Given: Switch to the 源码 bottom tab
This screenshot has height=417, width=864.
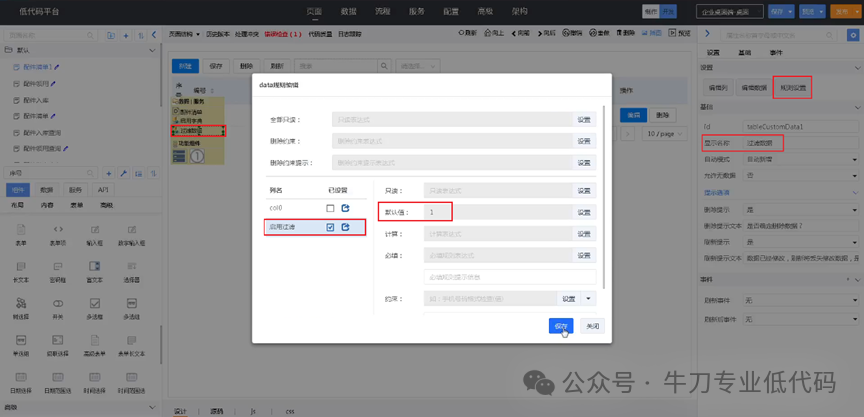Looking at the screenshot, I should (217, 411).
